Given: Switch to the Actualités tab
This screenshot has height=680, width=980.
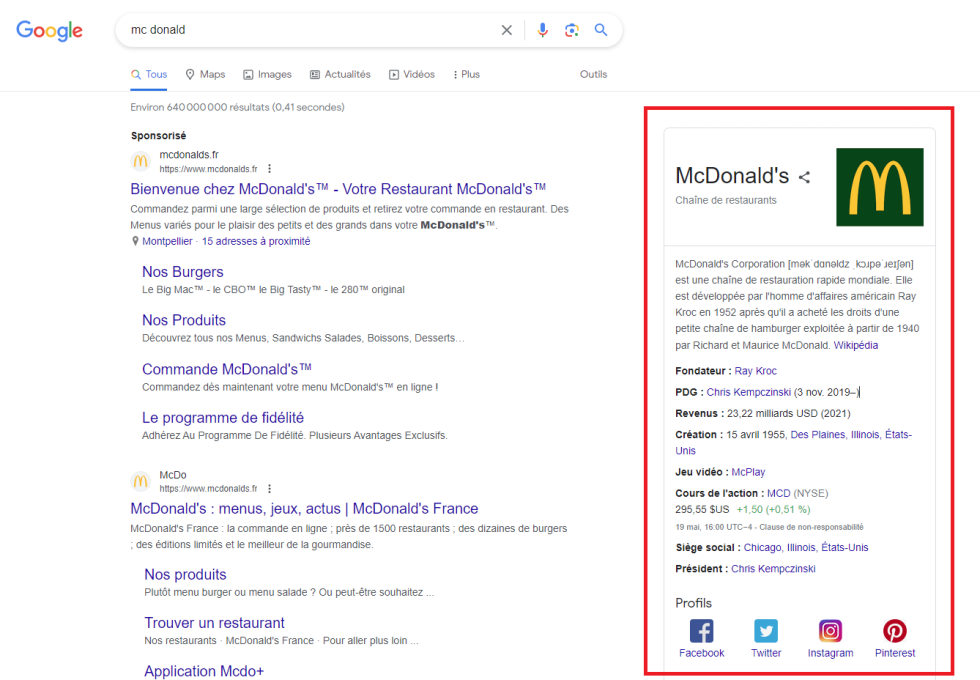Looking at the screenshot, I should click(340, 74).
